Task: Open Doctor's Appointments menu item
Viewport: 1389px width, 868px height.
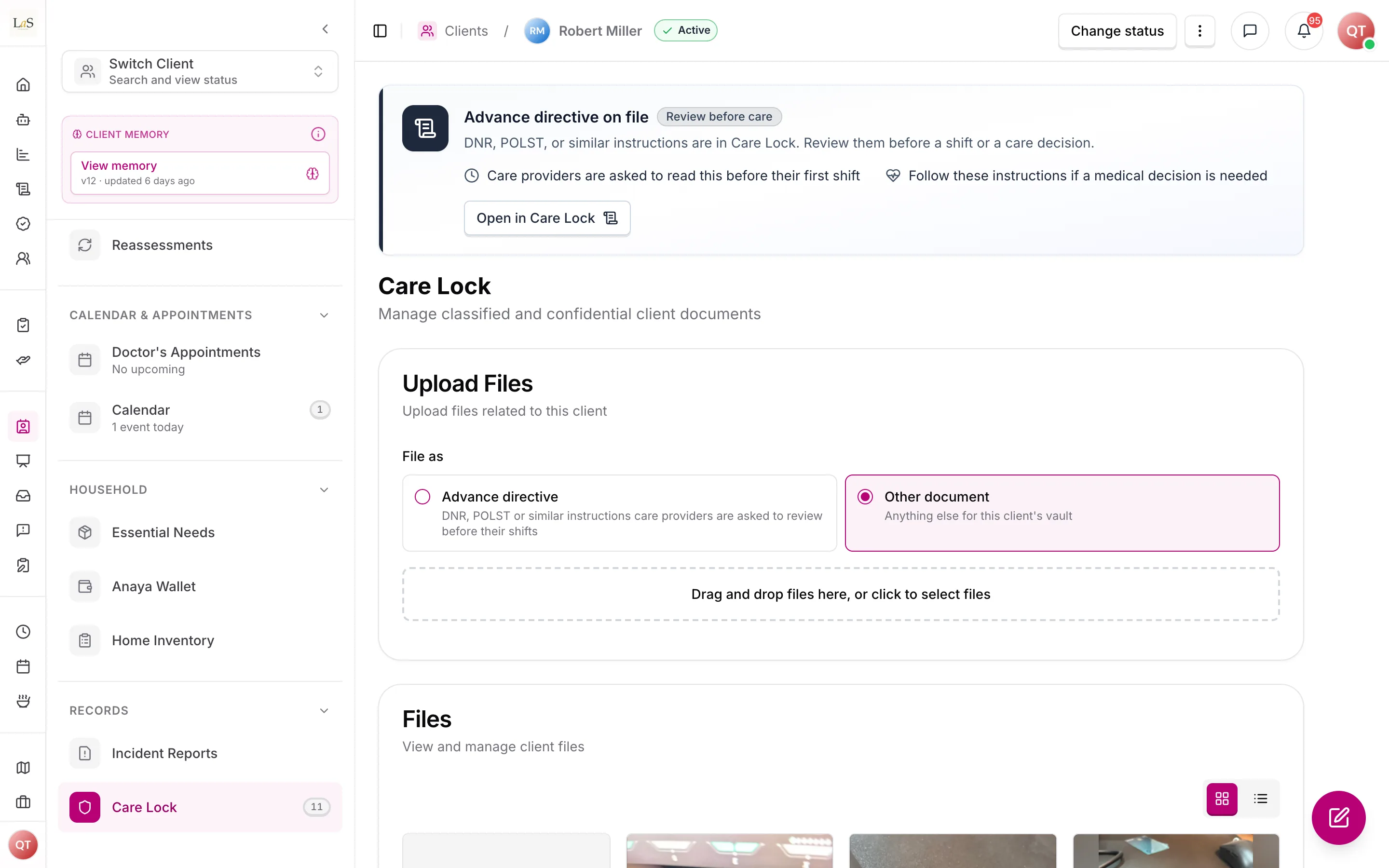Action: coord(200,360)
